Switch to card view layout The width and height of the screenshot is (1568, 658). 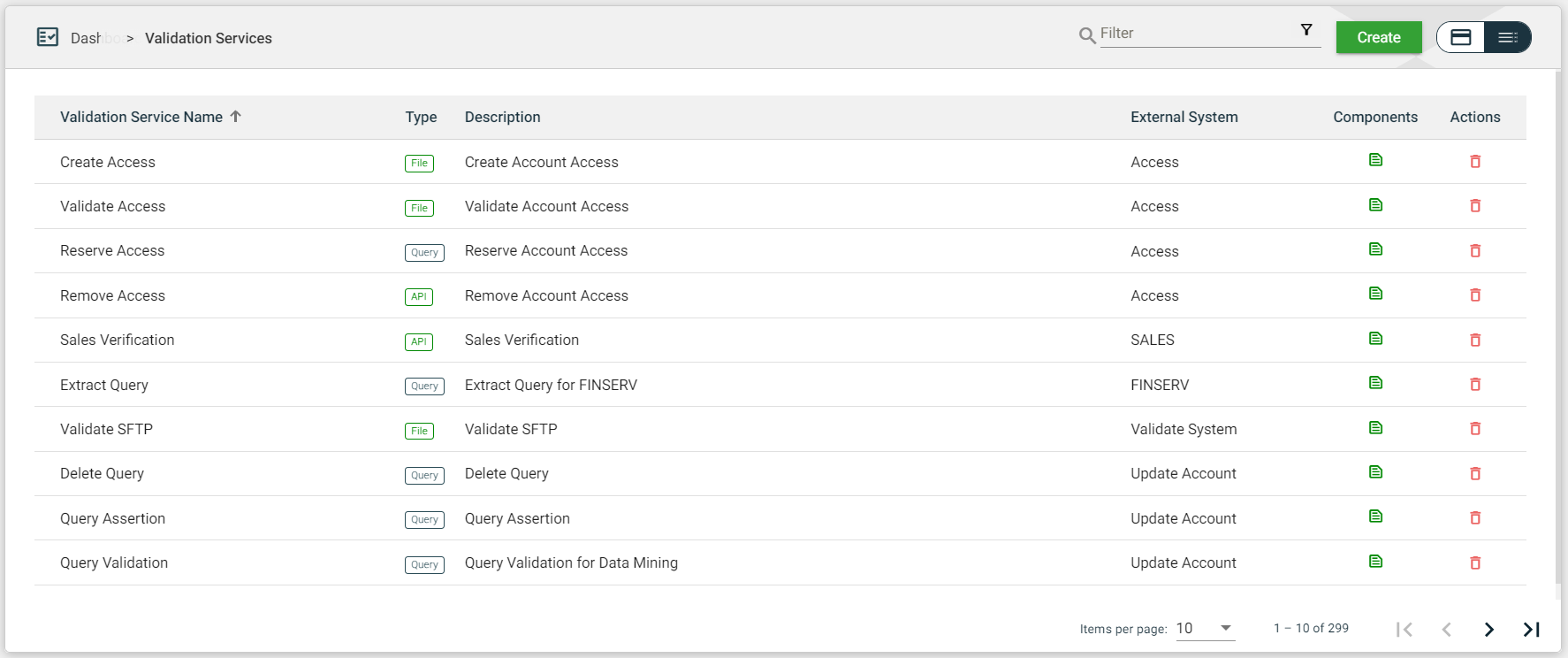point(1461,37)
